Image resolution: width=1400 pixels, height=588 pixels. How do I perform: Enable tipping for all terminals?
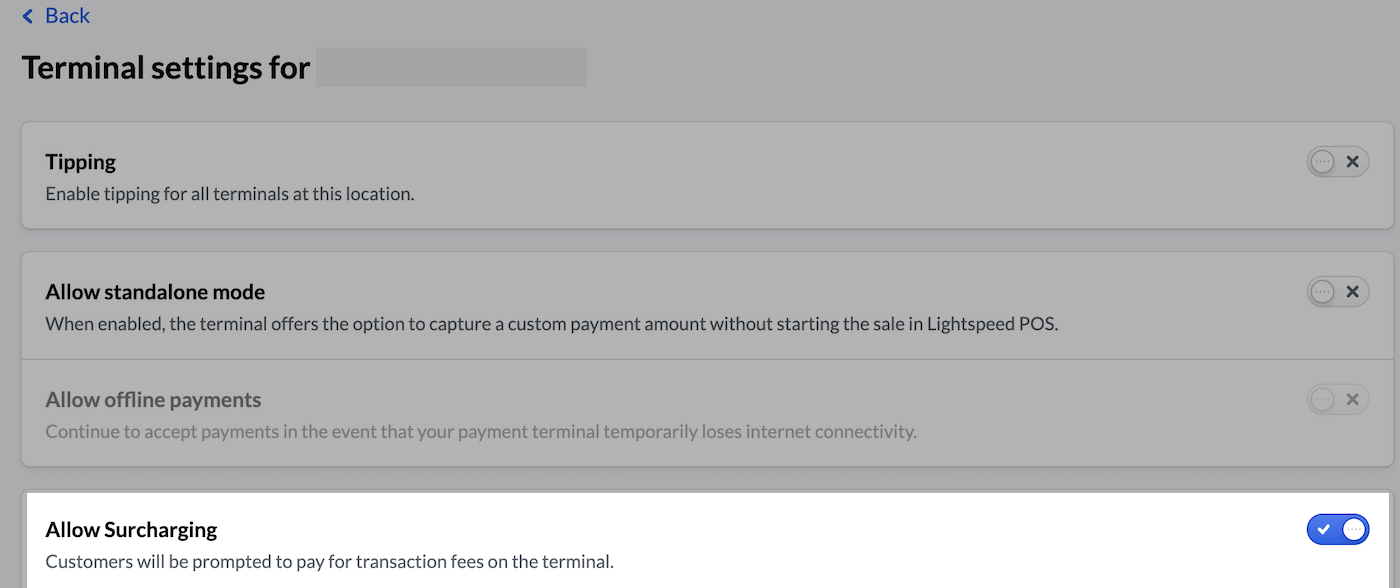(1338, 161)
